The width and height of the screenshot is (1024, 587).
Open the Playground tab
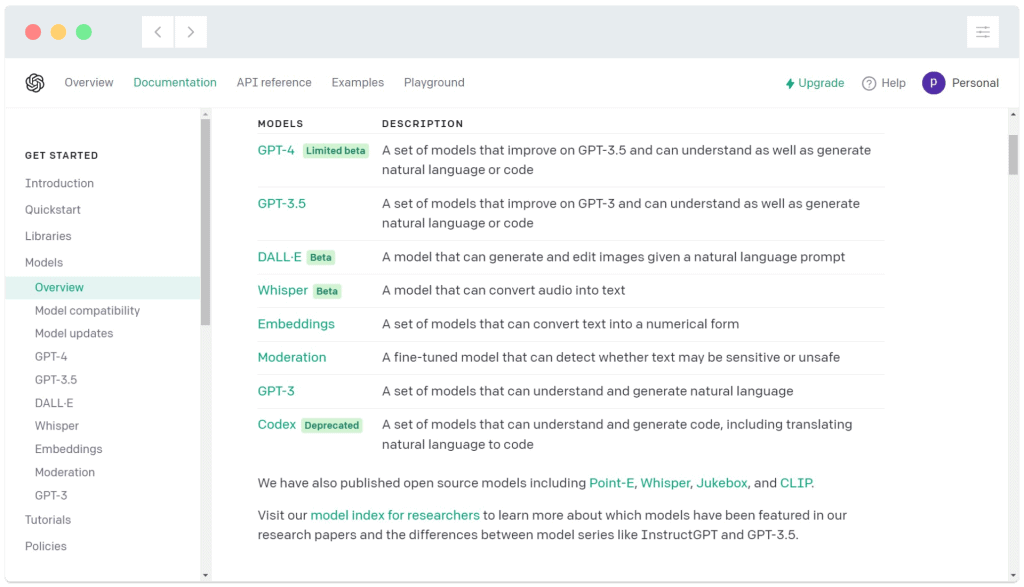tap(434, 83)
